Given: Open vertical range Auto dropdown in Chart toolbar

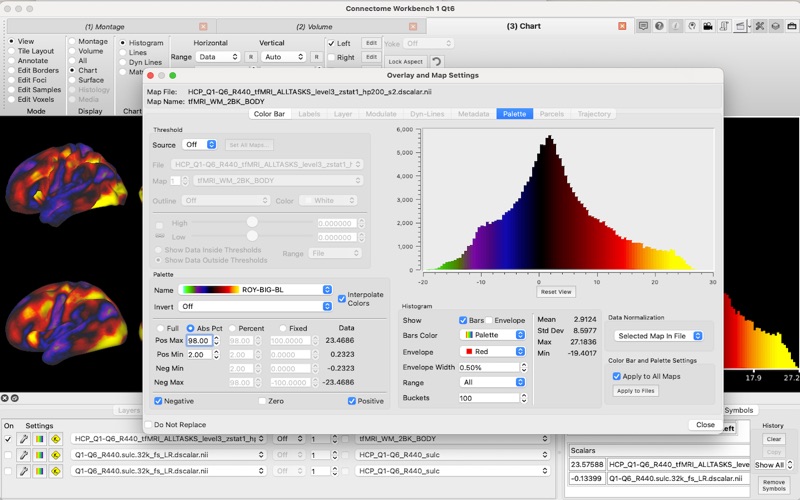Looking at the screenshot, I should tap(283, 57).
